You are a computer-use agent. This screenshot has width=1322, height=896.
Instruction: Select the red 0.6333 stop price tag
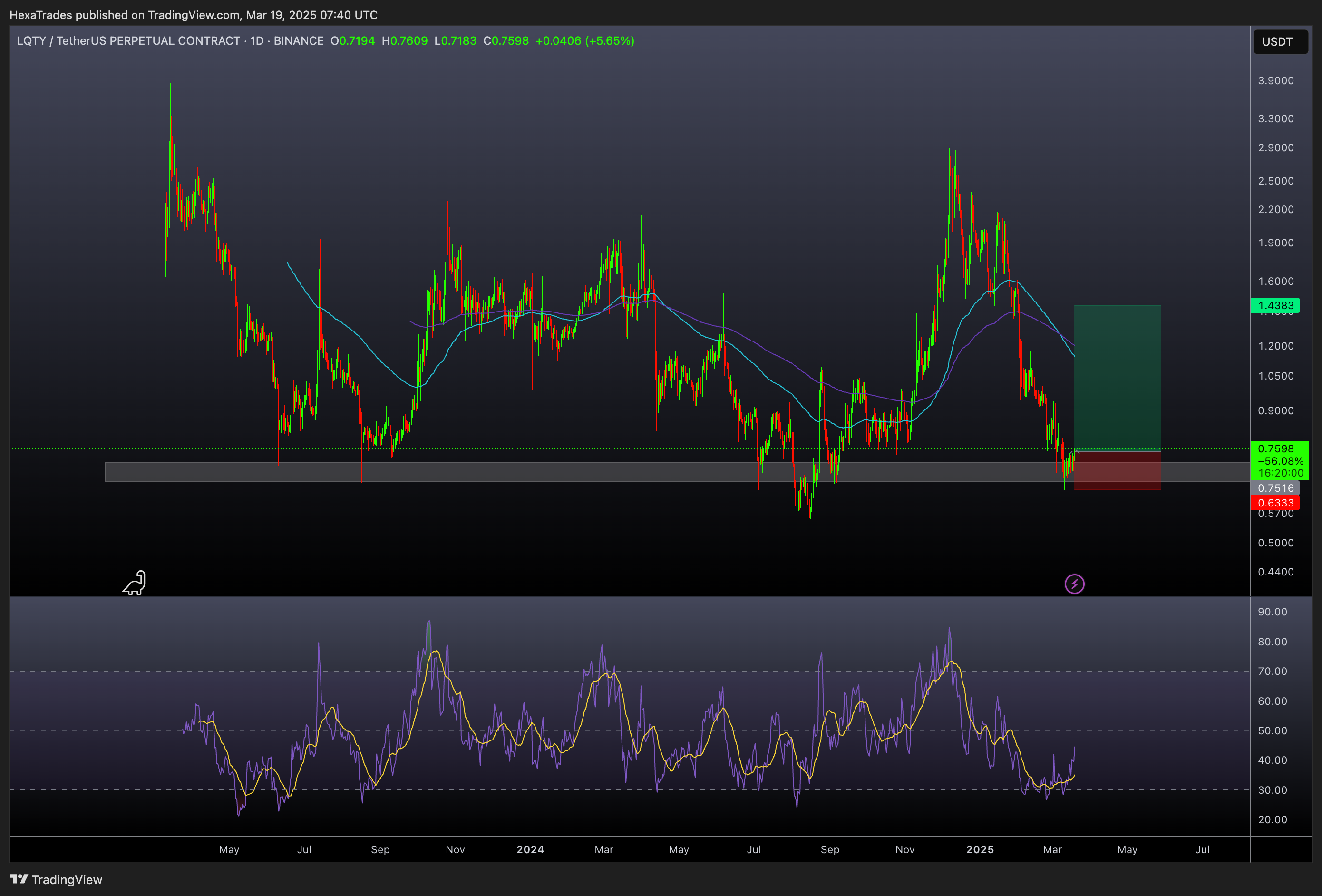[x=1275, y=503]
